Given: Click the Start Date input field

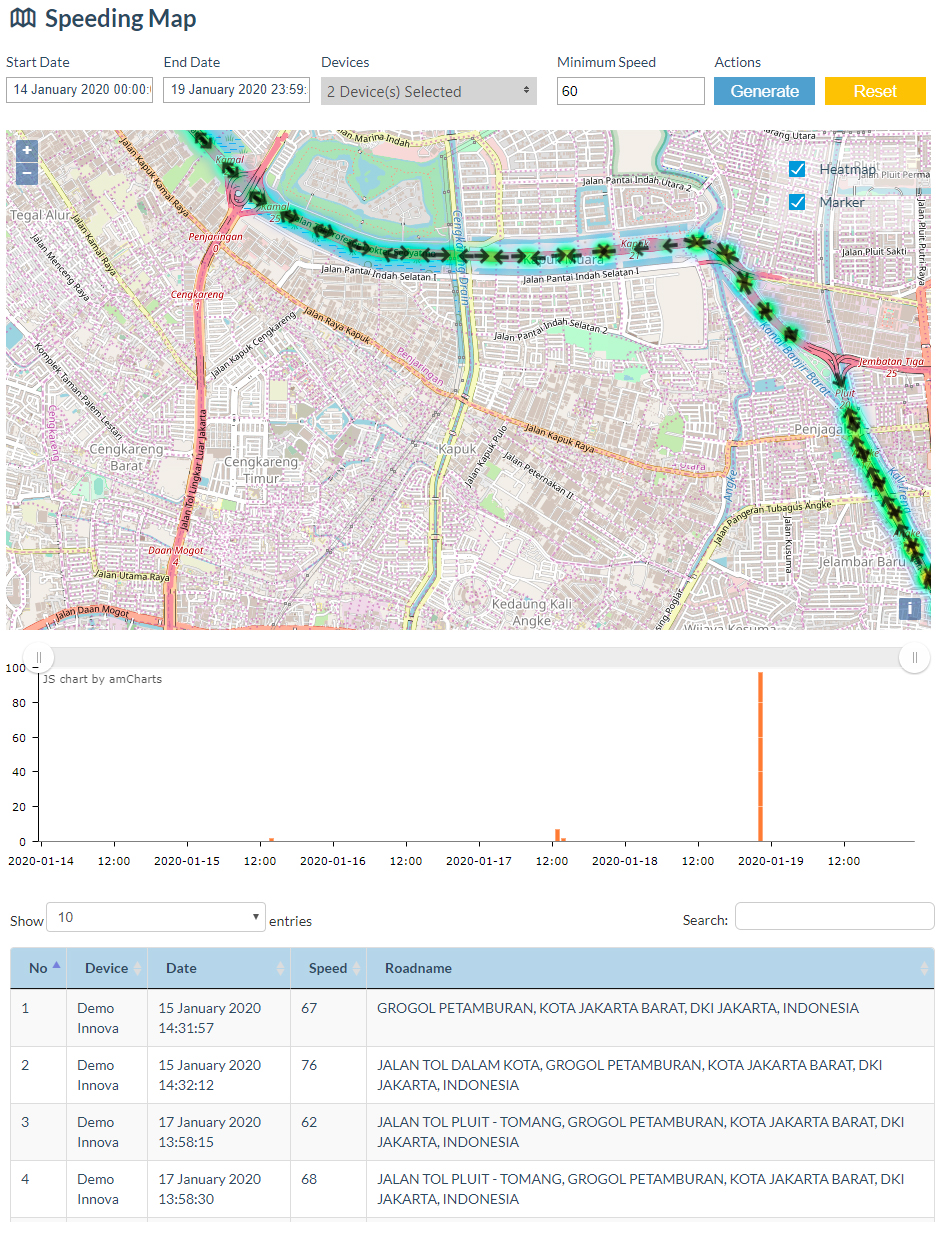Looking at the screenshot, I should (x=79, y=90).
